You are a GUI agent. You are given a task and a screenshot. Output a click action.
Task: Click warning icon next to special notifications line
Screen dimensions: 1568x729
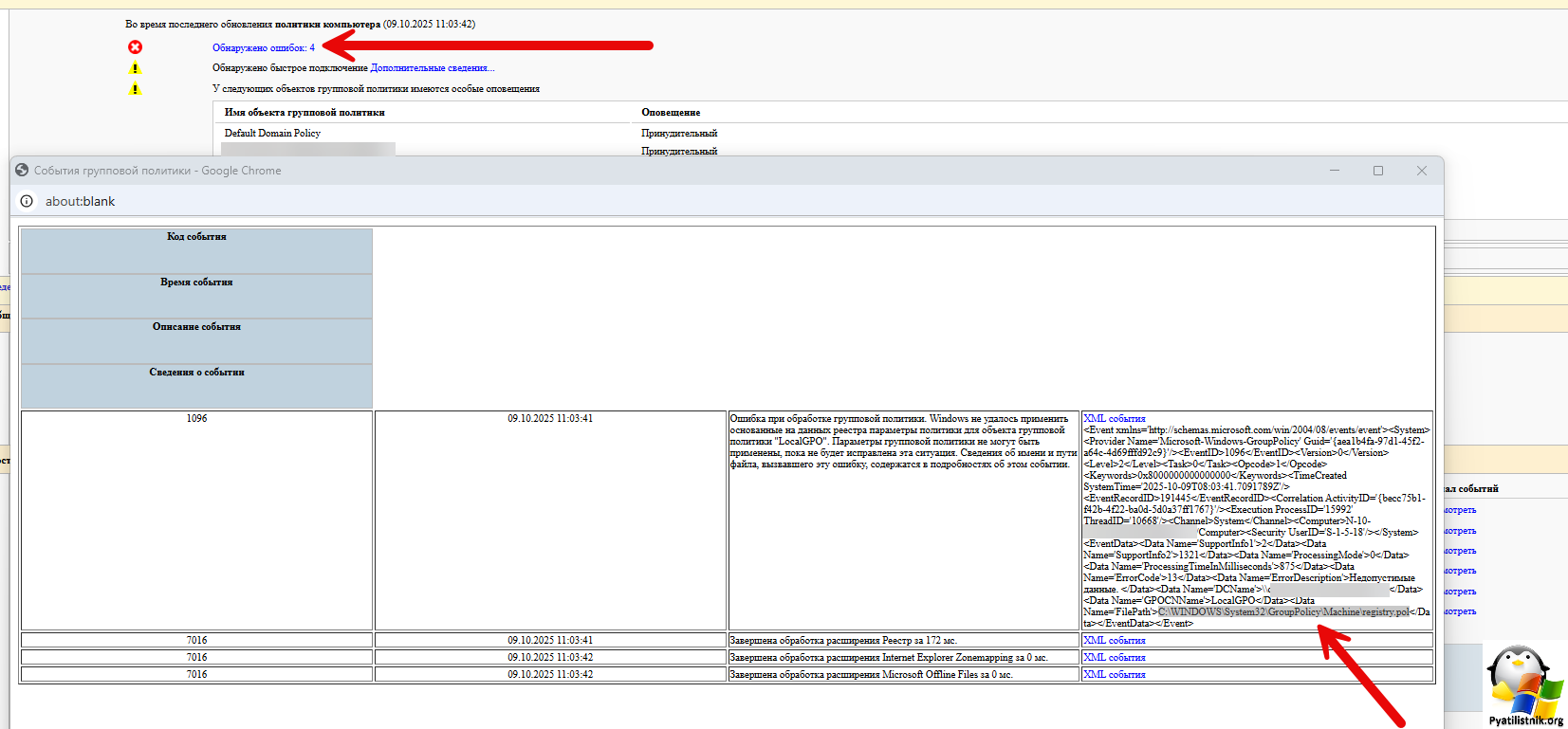click(x=135, y=89)
